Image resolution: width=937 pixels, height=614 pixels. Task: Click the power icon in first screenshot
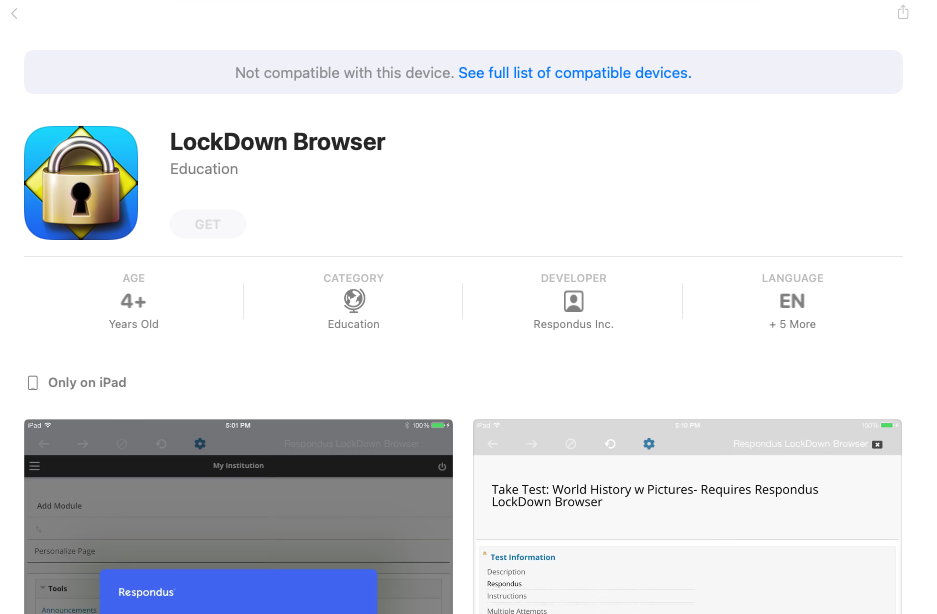(442, 466)
